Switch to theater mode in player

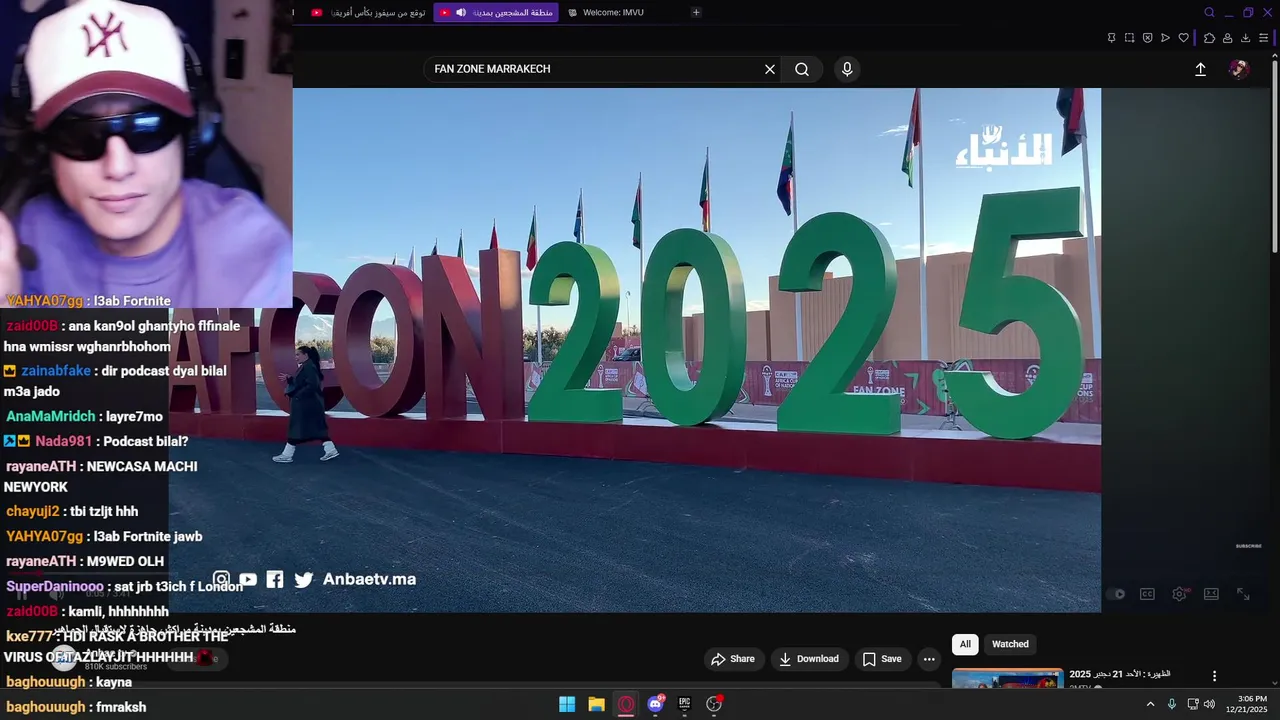click(1211, 594)
